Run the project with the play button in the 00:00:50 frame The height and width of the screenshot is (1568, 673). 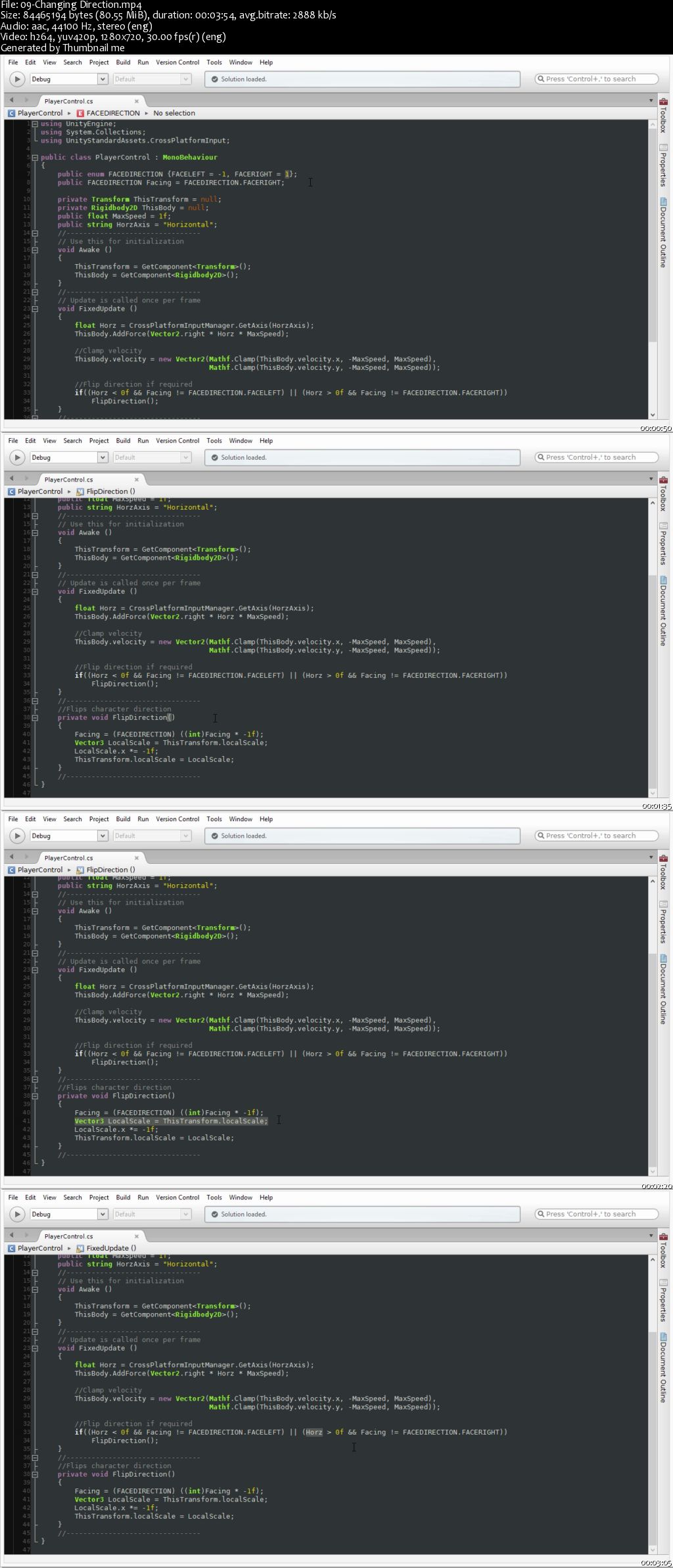click(x=18, y=79)
